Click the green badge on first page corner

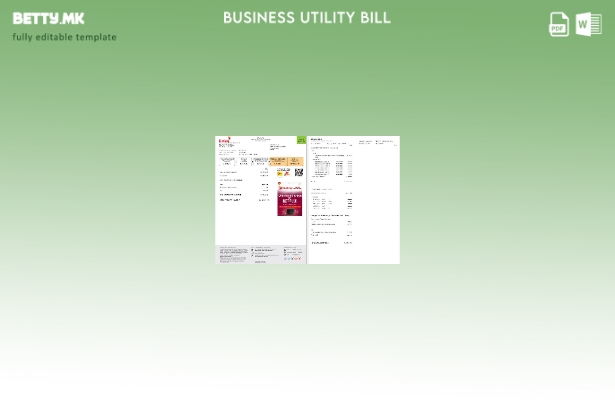click(x=301, y=140)
